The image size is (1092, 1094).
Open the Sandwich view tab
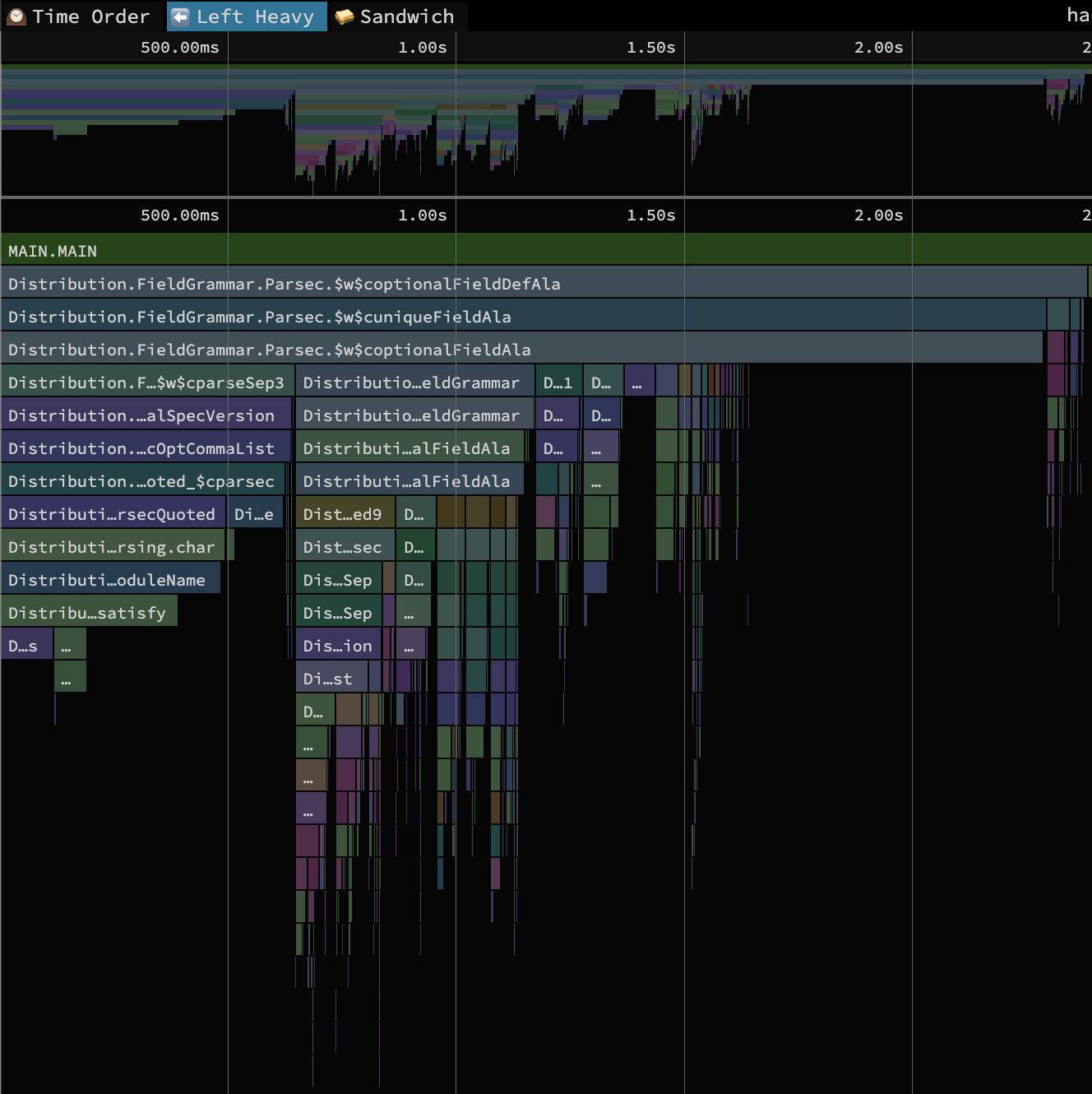coord(406,16)
